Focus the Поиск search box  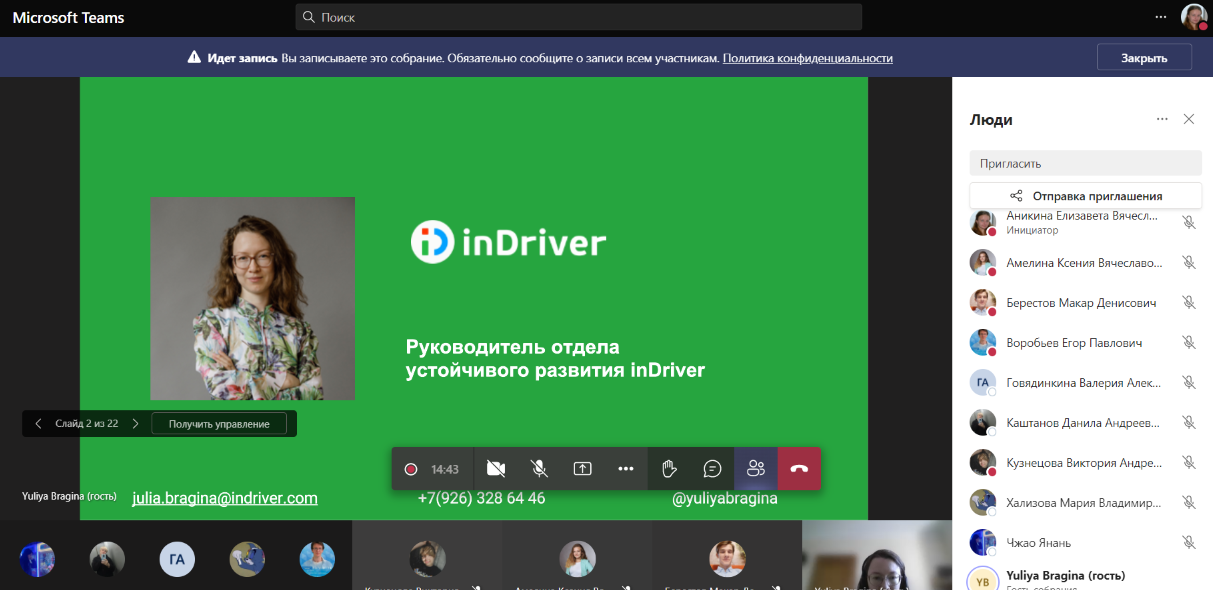click(x=579, y=17)
